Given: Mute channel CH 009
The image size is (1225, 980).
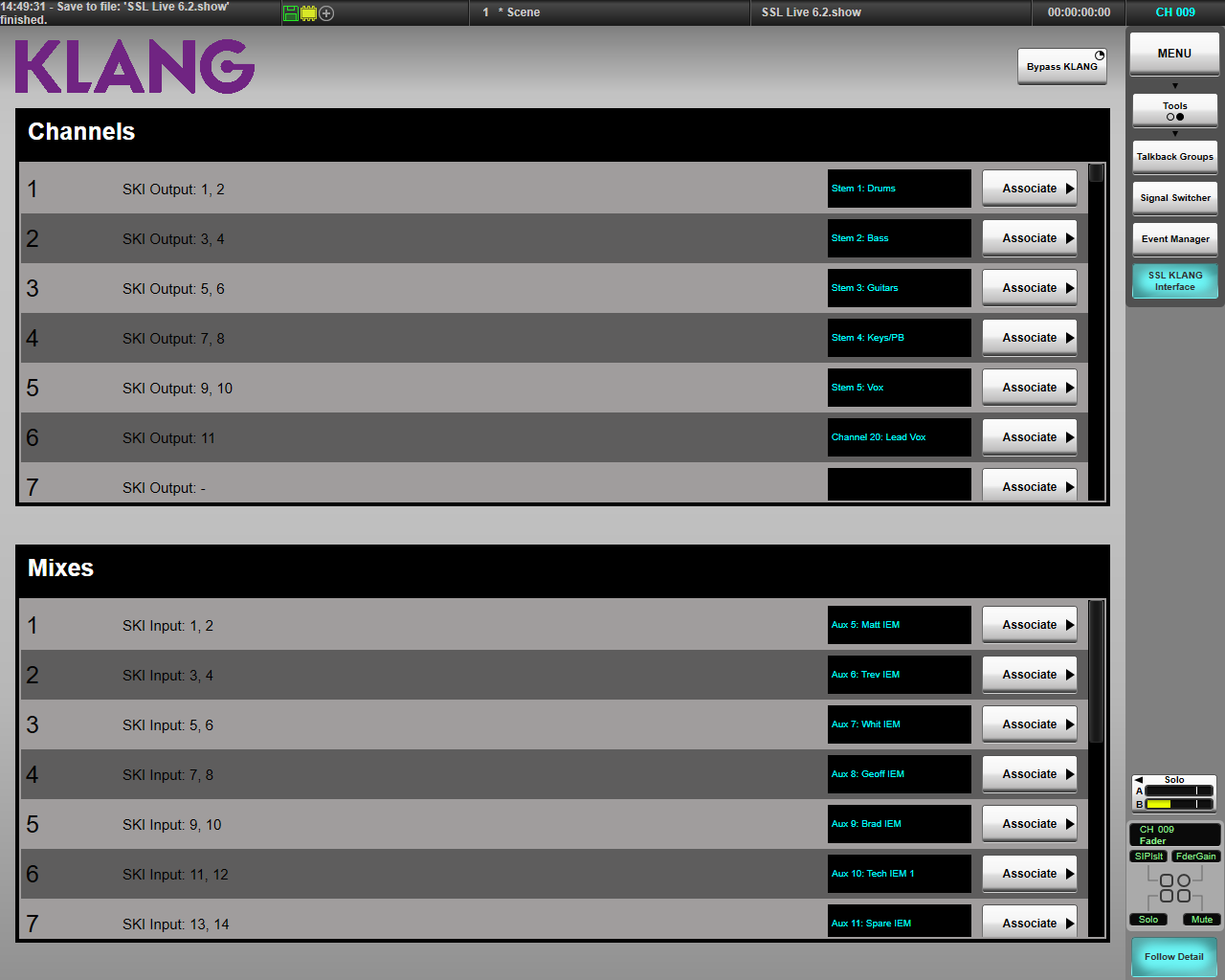Looking at the screenshot, I should (x=1200, y=919).
